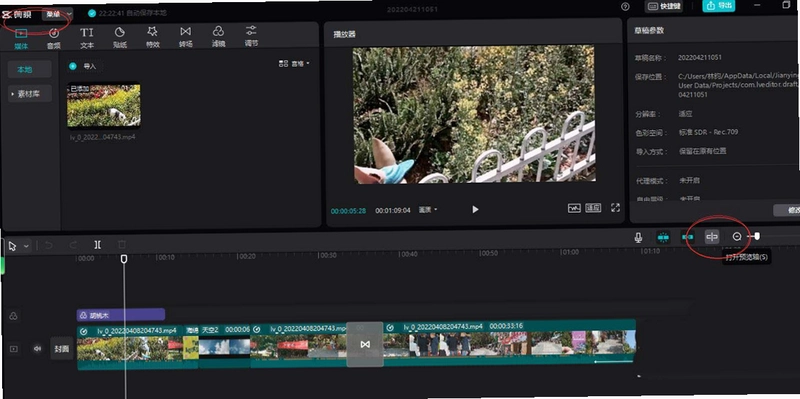800x399 pixels.
Task: Open the 菜单 dropdown menu
Action: [x=57, y=14]
